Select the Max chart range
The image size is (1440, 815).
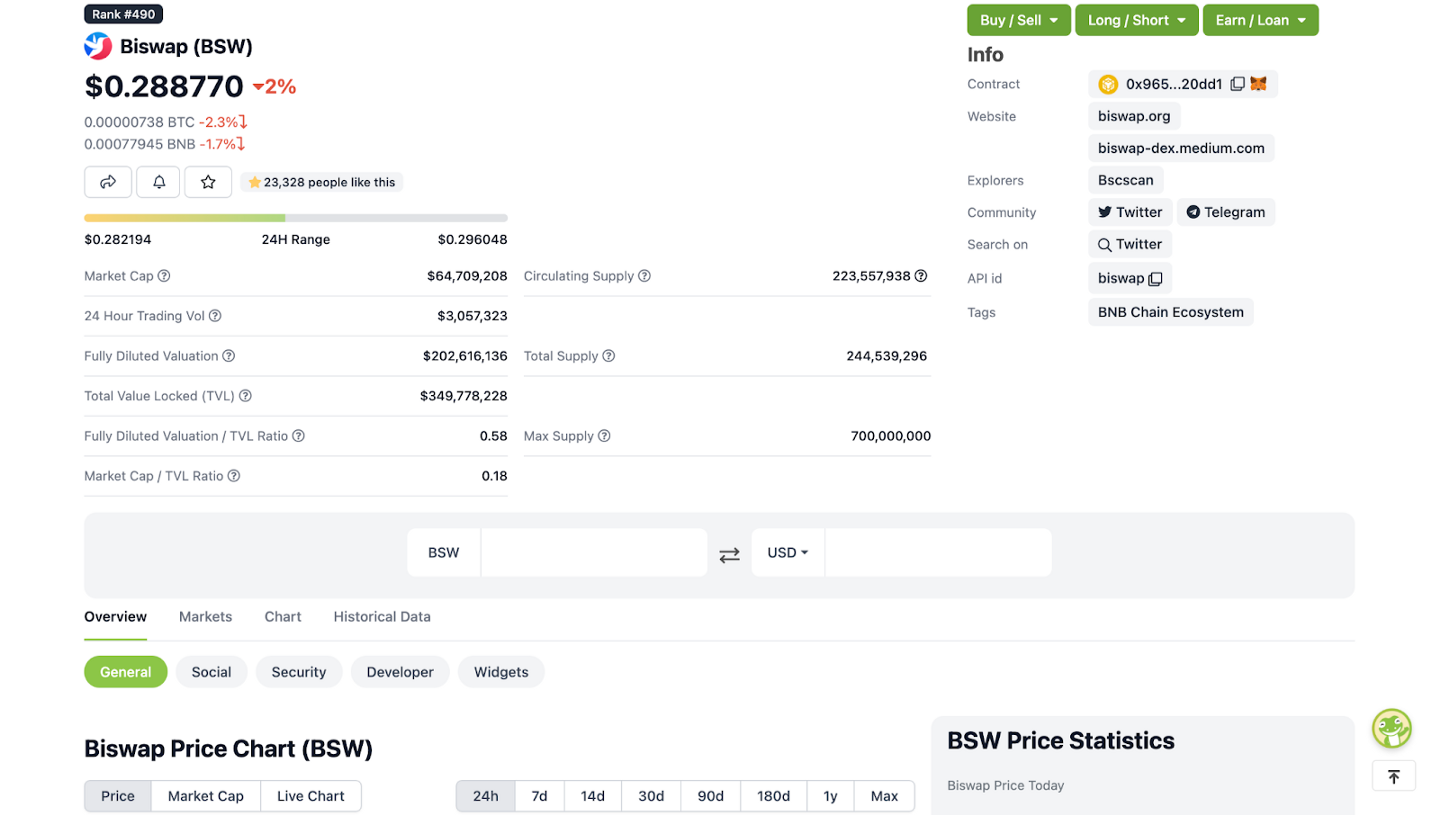pos(885,796)
